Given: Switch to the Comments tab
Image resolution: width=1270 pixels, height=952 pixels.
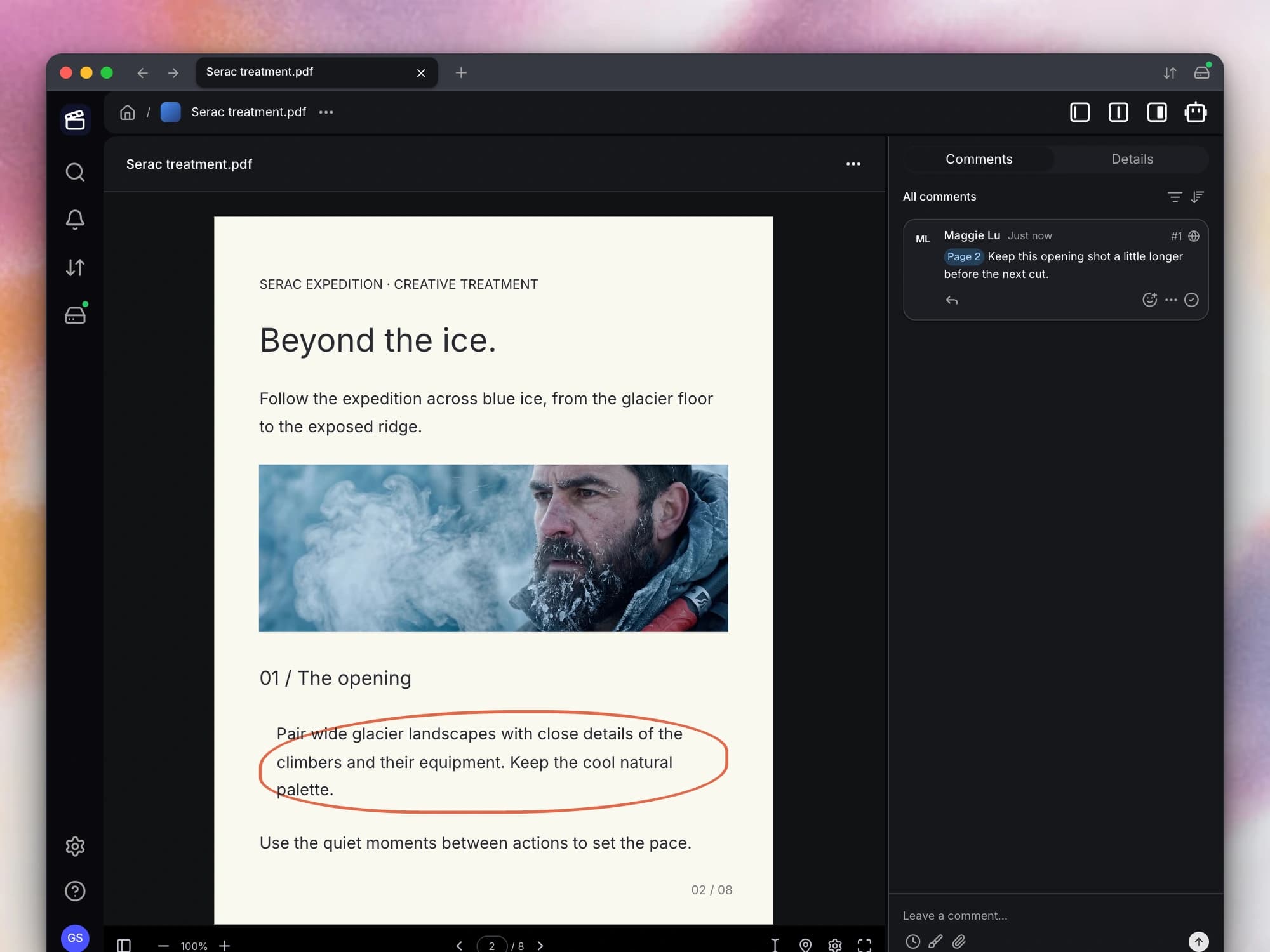Looking at the screenshot, I should (979, 159).
